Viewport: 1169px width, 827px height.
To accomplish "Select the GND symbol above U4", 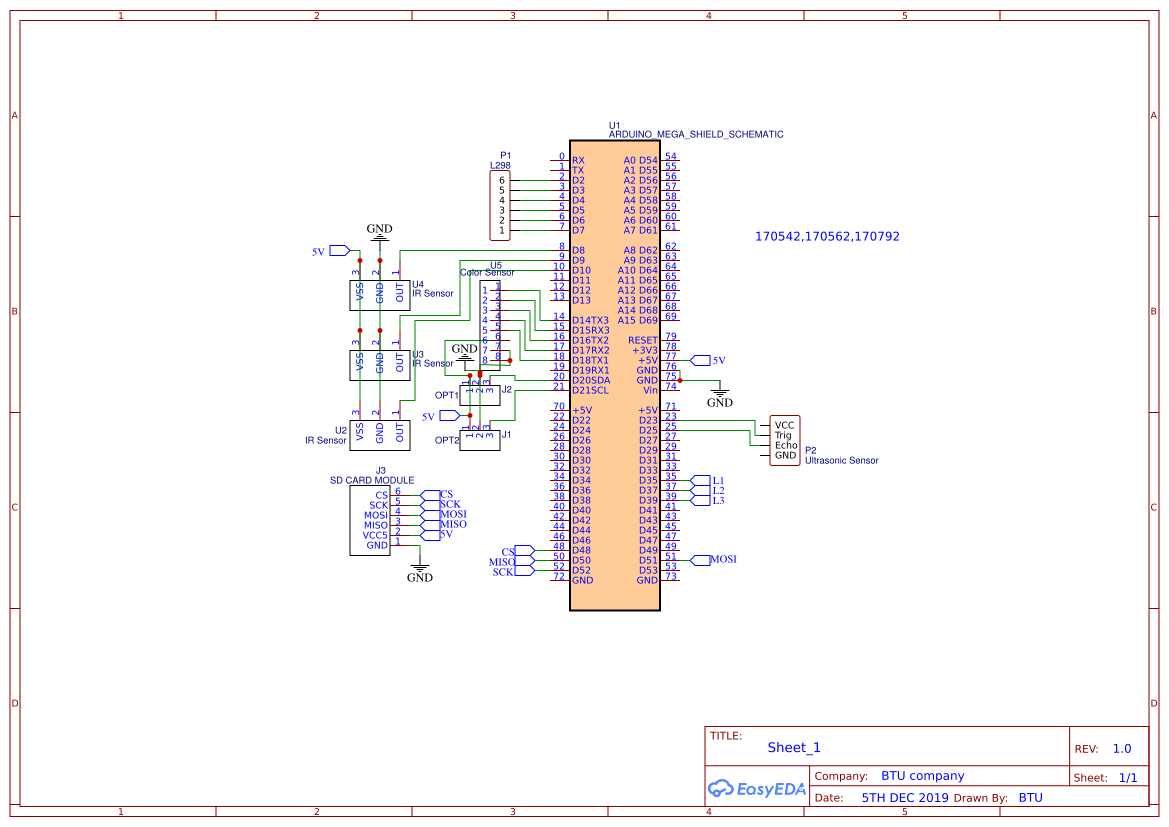I will click(x=378, y=232).
